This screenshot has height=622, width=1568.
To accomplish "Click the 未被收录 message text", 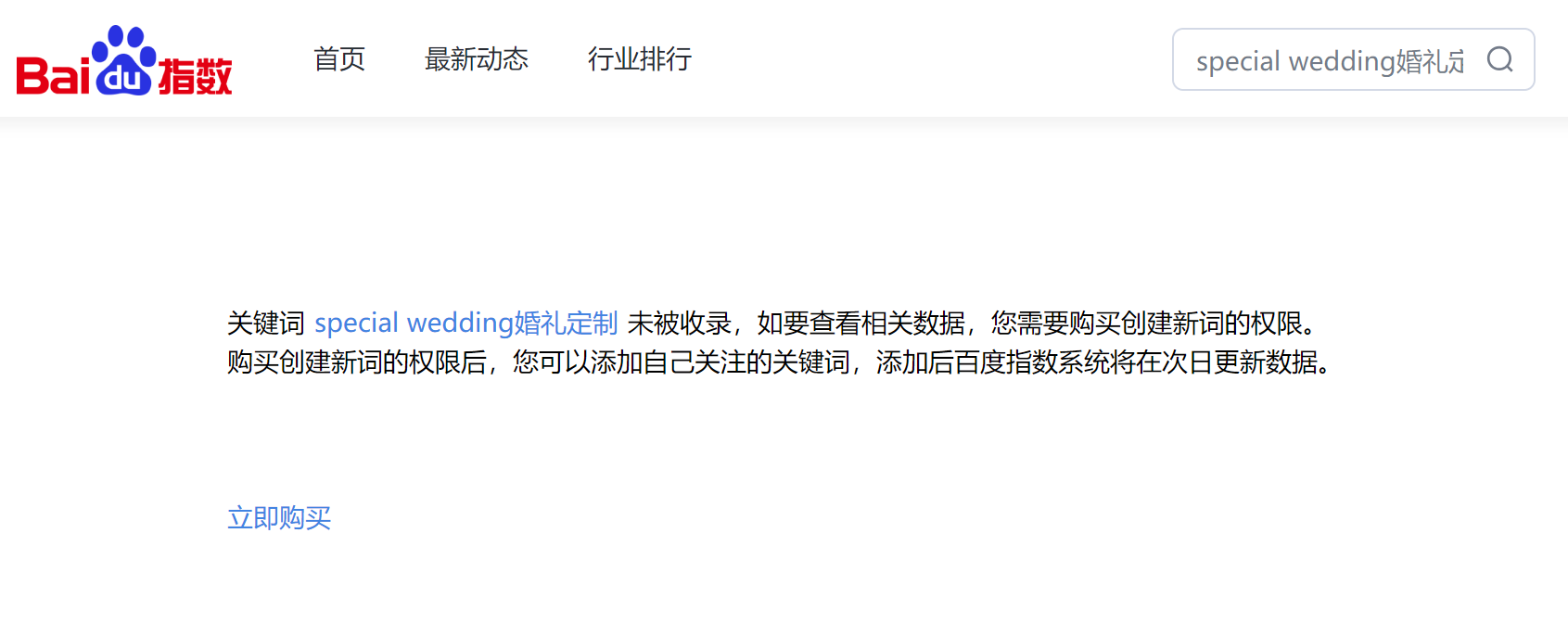I will click(x=680, y=324).
